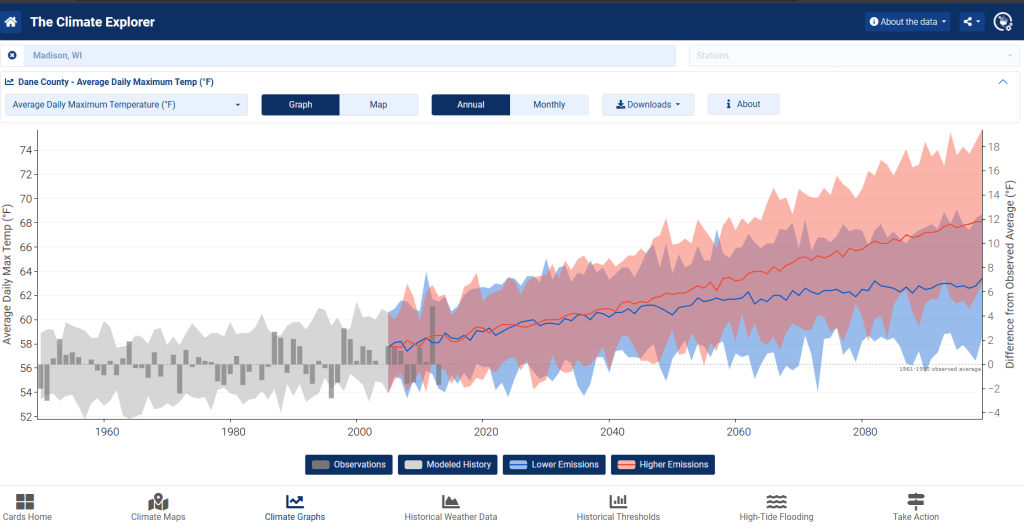Screen dimensions: 1024x526
Task: Open Average Daily Maximum Temperature dropdown
Action: [126, 105]
